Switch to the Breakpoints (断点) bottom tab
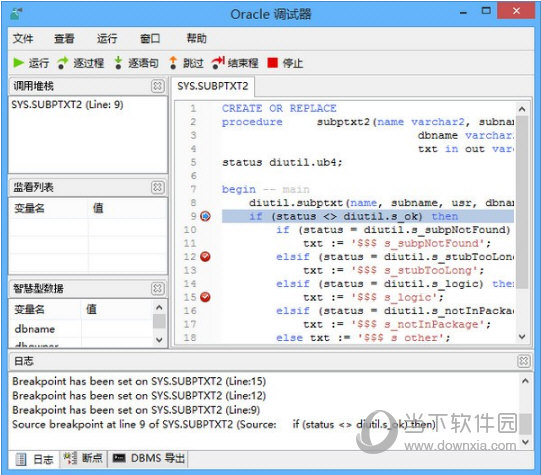The image size is (541, 475). click(x=83, y=459)
